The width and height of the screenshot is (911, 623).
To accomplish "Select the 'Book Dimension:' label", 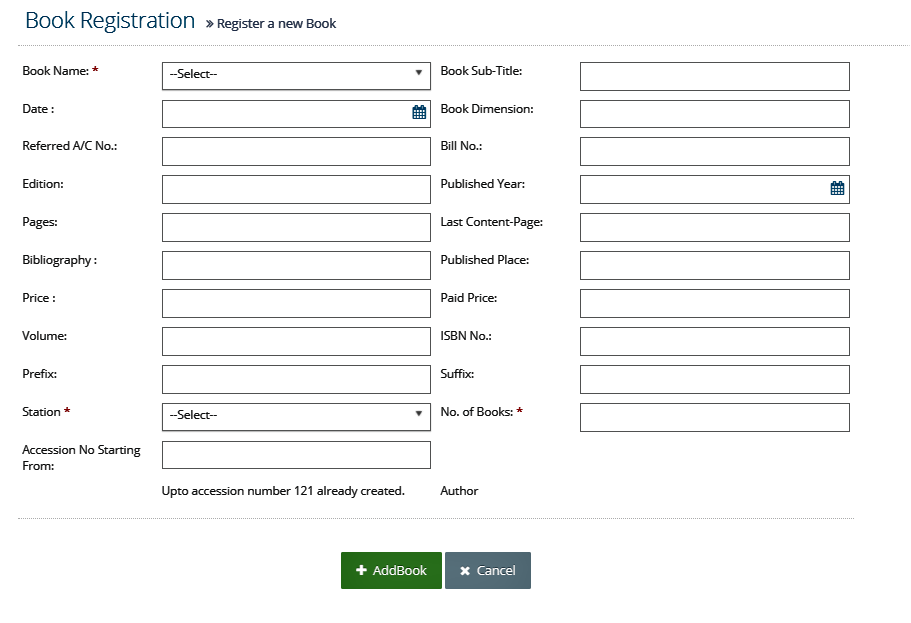I will point(487,109).
